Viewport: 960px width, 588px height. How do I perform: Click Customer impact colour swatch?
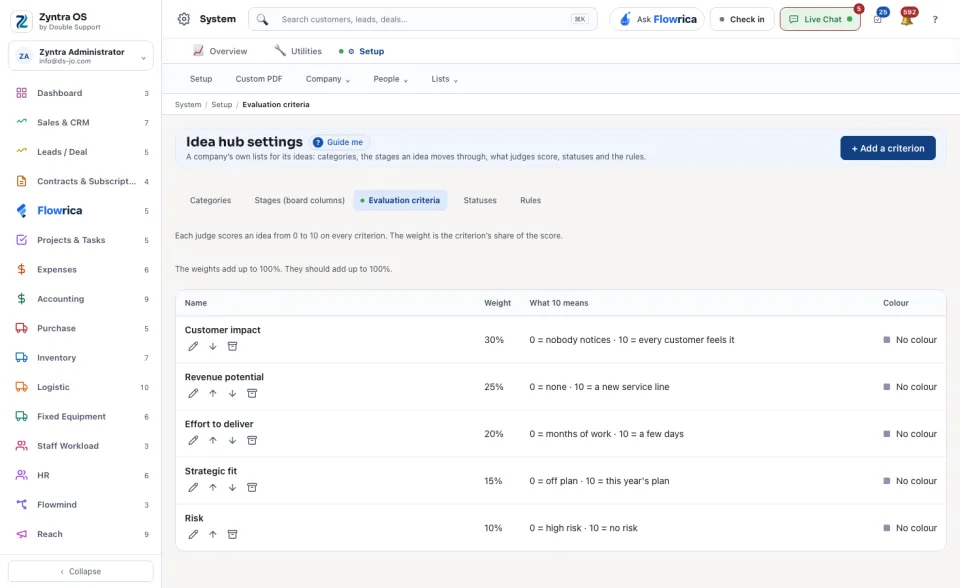coord(887,340)
